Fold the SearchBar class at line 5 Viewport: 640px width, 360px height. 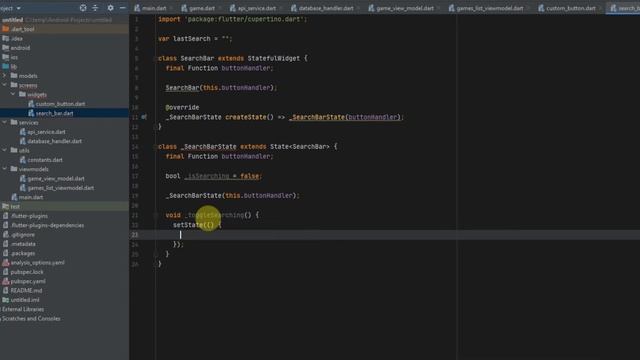click(x=155, y=58)
